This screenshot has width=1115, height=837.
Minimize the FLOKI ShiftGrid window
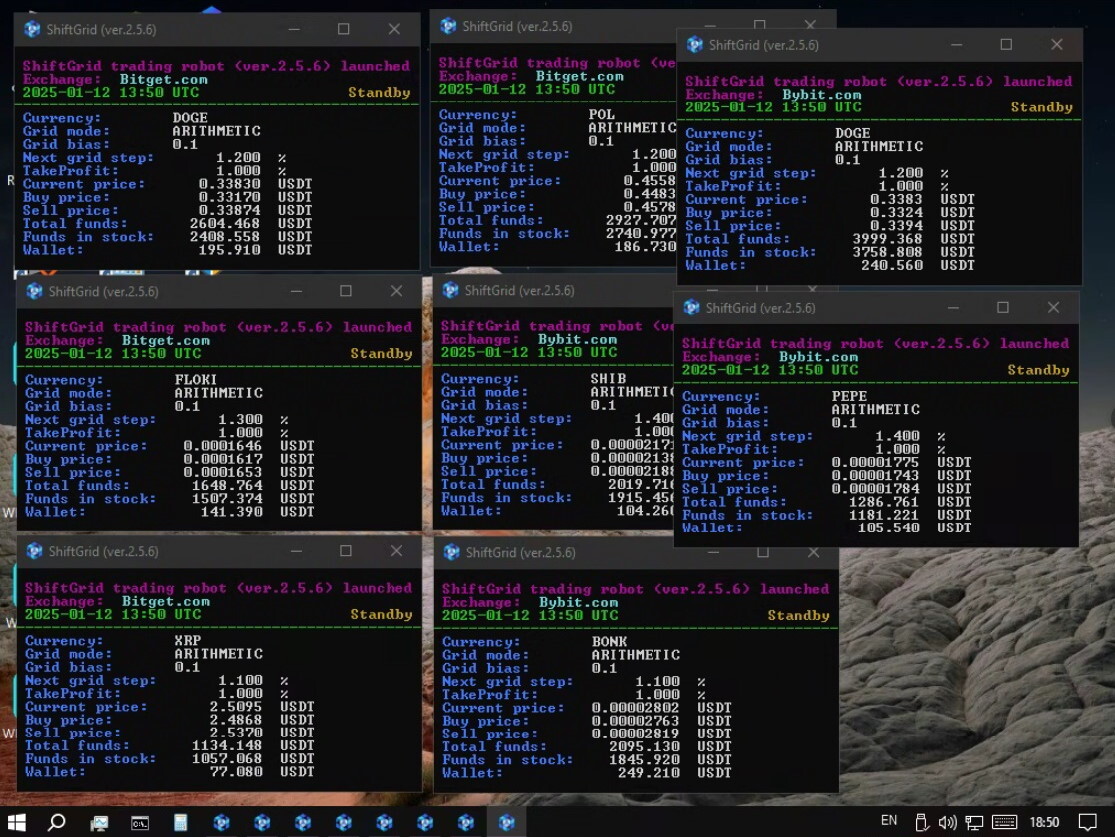coord(297,292)
